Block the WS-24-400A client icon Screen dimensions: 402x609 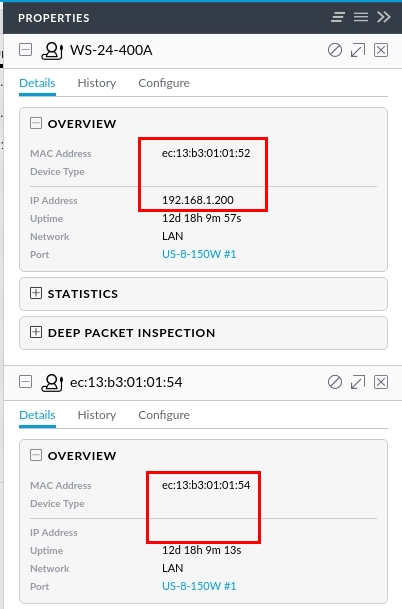(x=335, y=50)
